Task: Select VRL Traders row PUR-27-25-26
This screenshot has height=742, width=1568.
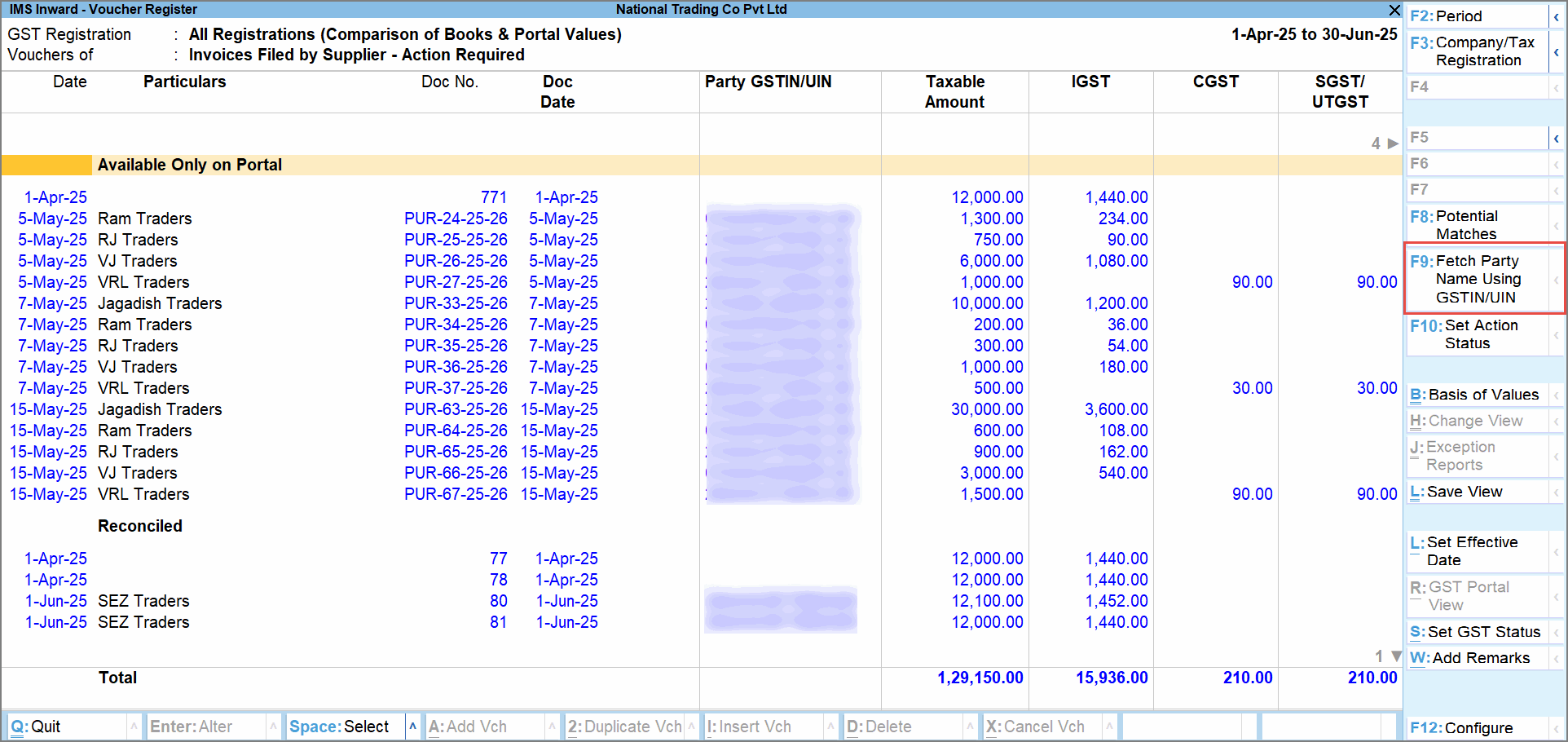Action: 701,282
